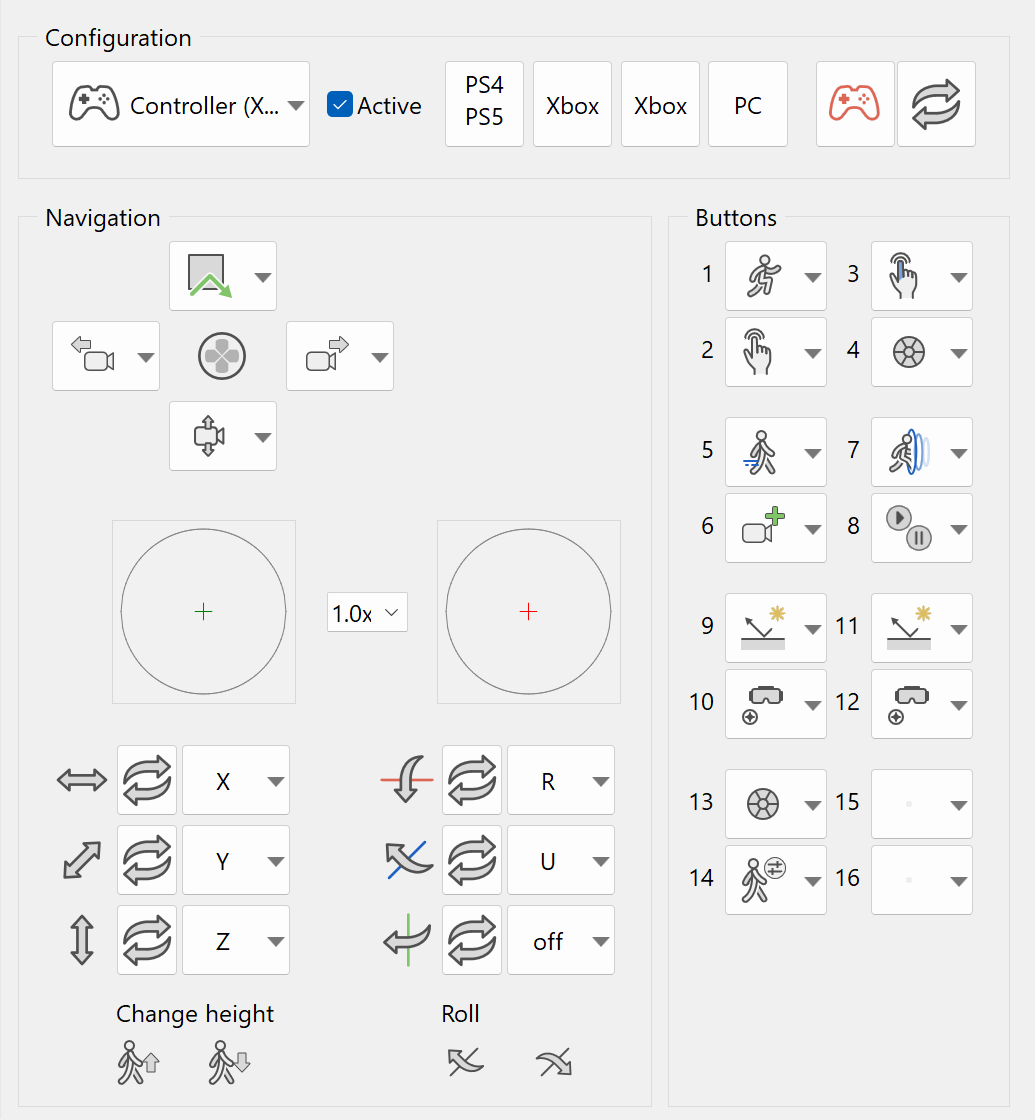Click the VR headset icon on button 10
The image size is (1035, 1120).
pyautogui.click(x=765, y=703)
